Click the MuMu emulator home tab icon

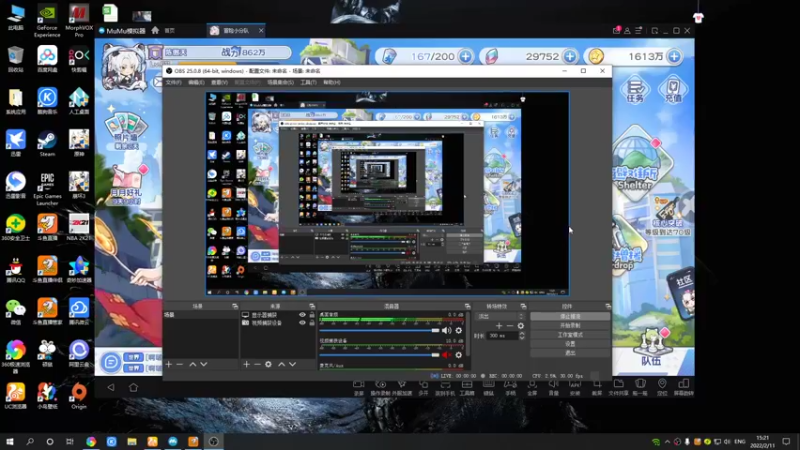pyautogui.click(x=155, y=31)
